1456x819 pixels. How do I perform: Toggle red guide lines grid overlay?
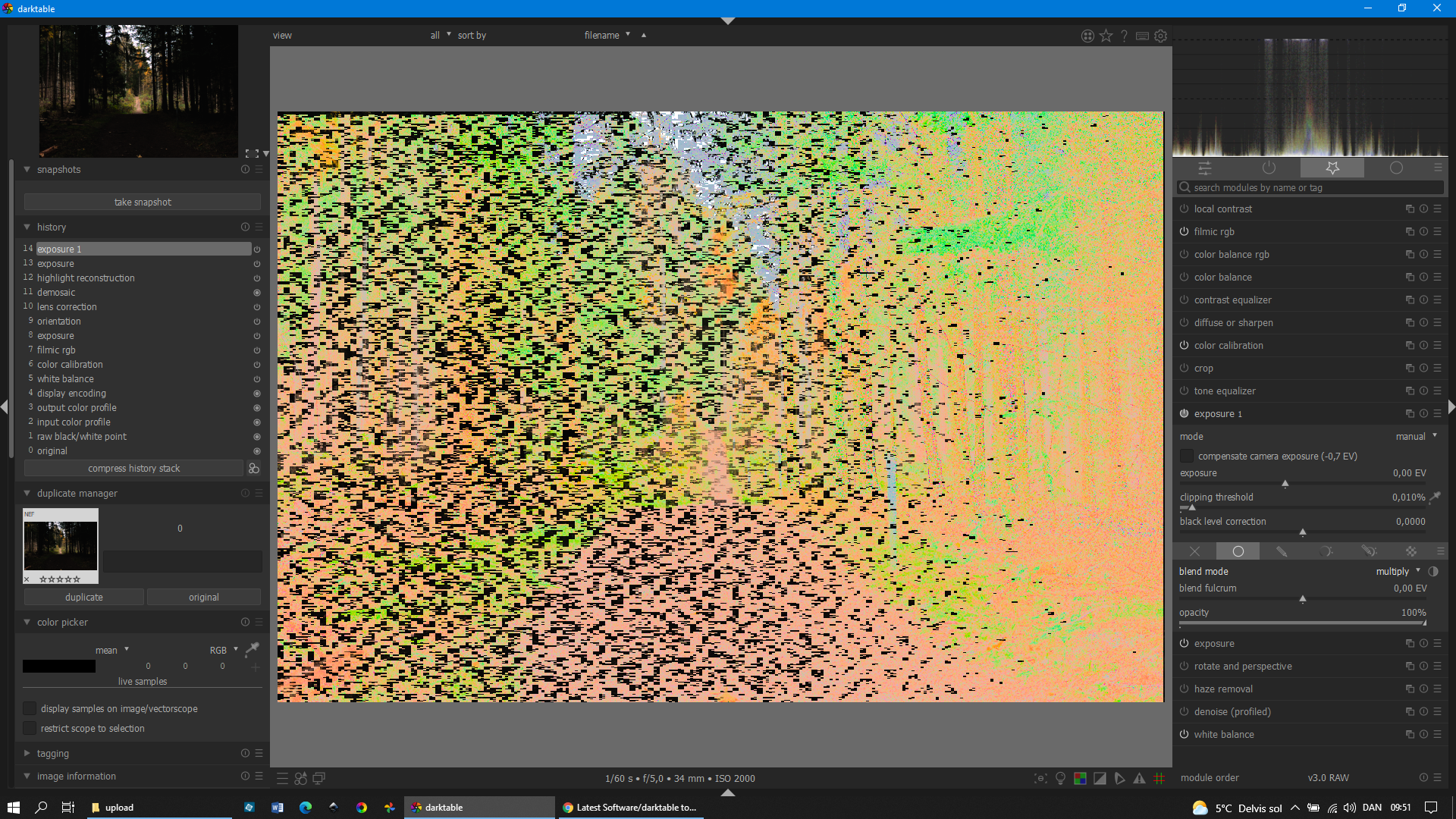(1159, 778)
